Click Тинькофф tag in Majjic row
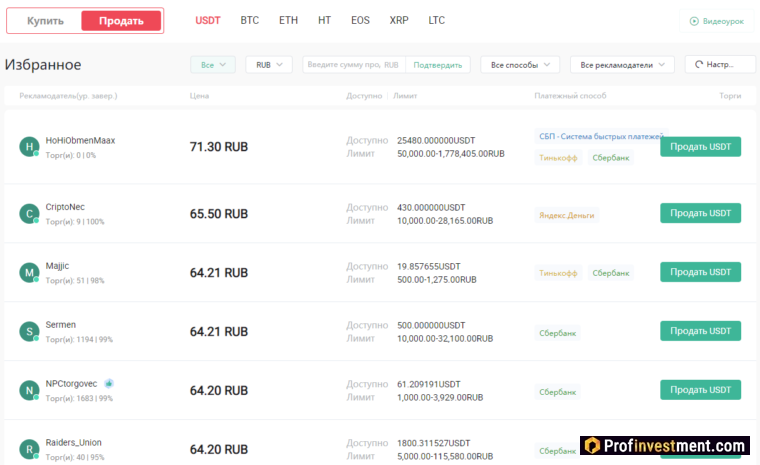 tap(558, 273)
